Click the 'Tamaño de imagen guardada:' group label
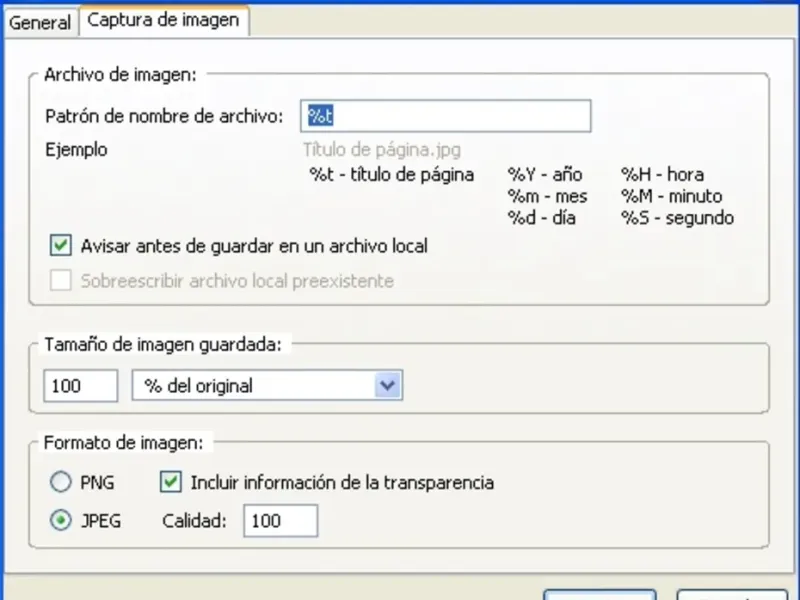Image resolution: width=800 pixels, height=600 pixels. click(x=163, y=344)
